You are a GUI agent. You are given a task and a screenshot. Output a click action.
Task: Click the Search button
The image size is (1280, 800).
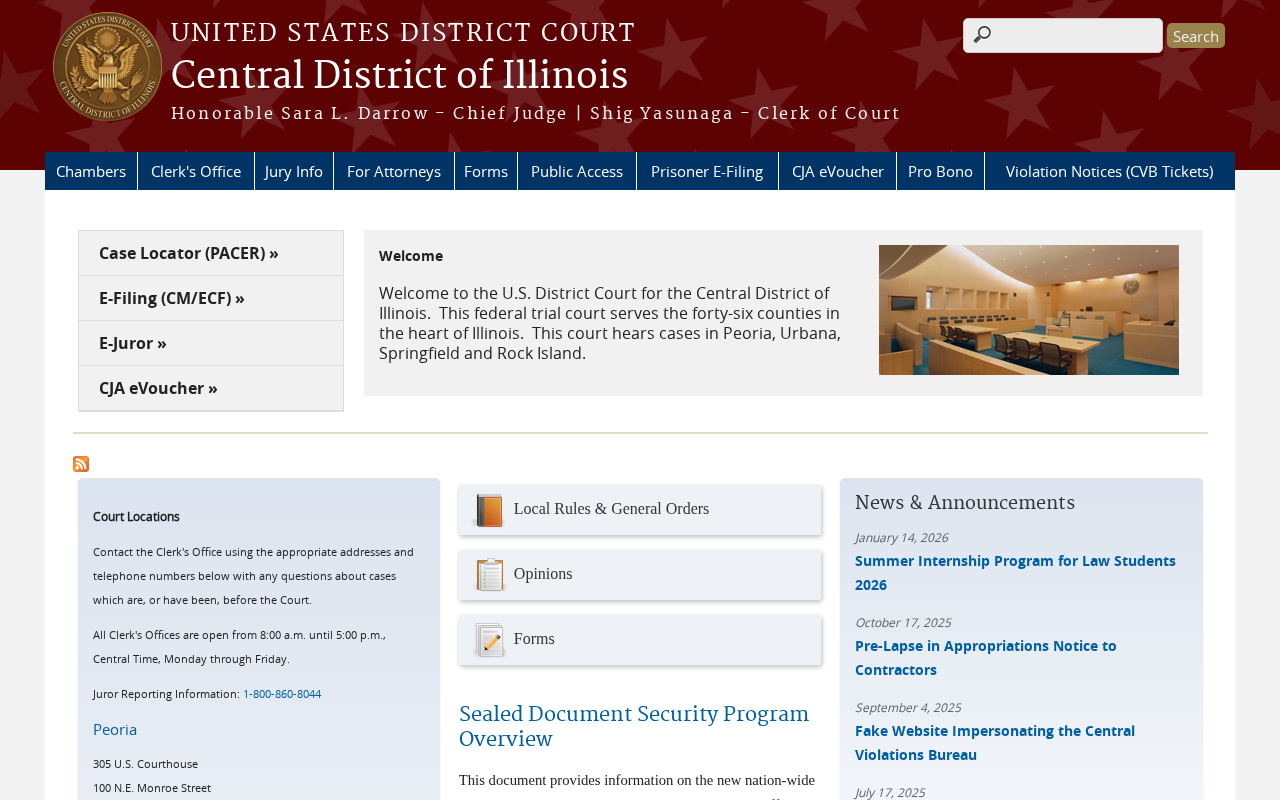point(1195,36)
